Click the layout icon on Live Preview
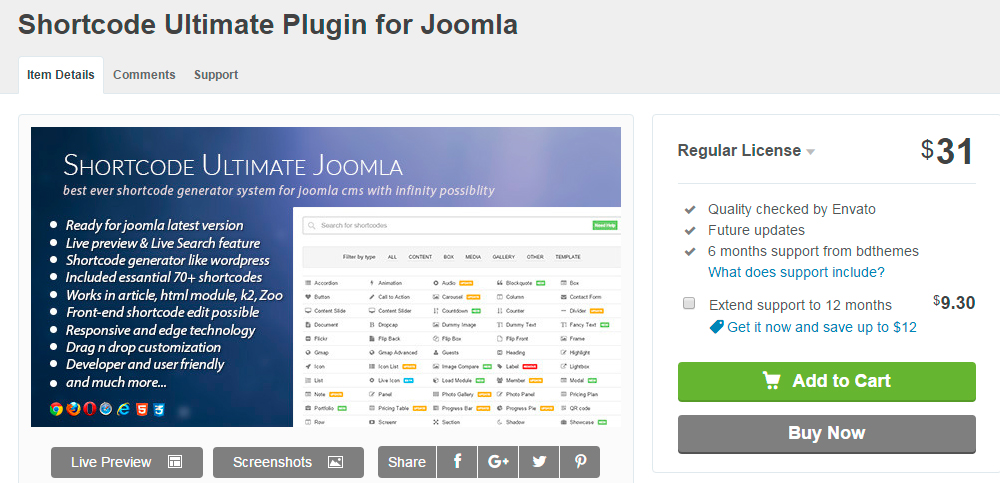 pos(175,462)
